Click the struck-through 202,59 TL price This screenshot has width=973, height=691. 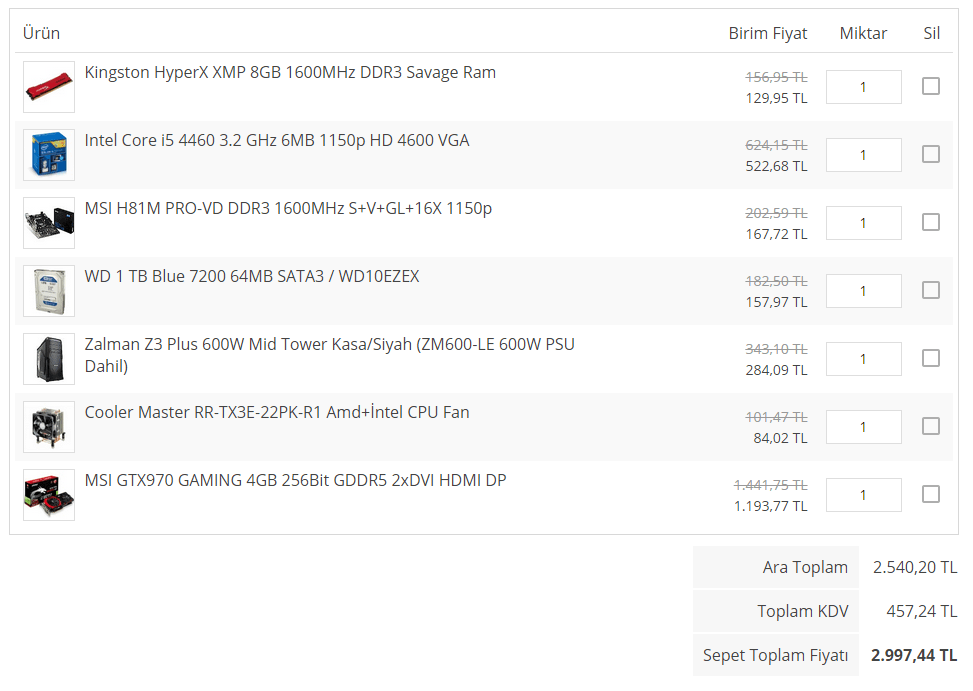pyautogui.click(x=776, y=213)
